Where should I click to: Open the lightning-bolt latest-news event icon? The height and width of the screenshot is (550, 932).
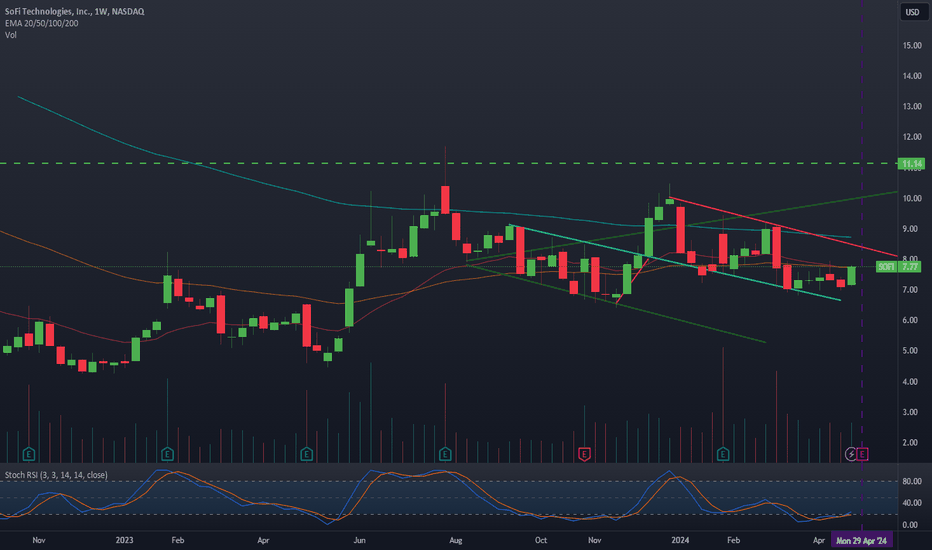851,454
